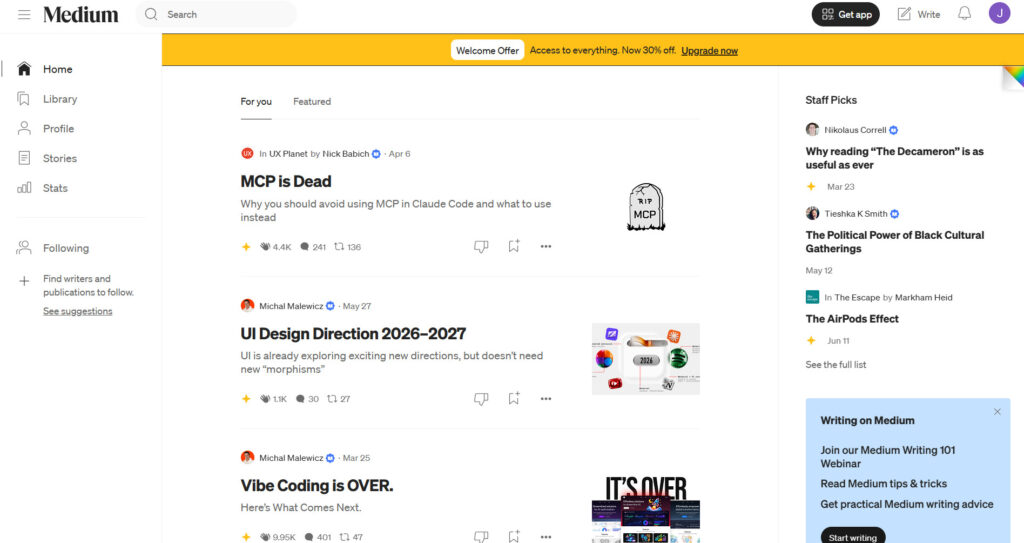Viewport: 1024px width, 543px height.
Task: Click Join our Medium Writing 101 Webinar
Action: click(x=888, y=457)
